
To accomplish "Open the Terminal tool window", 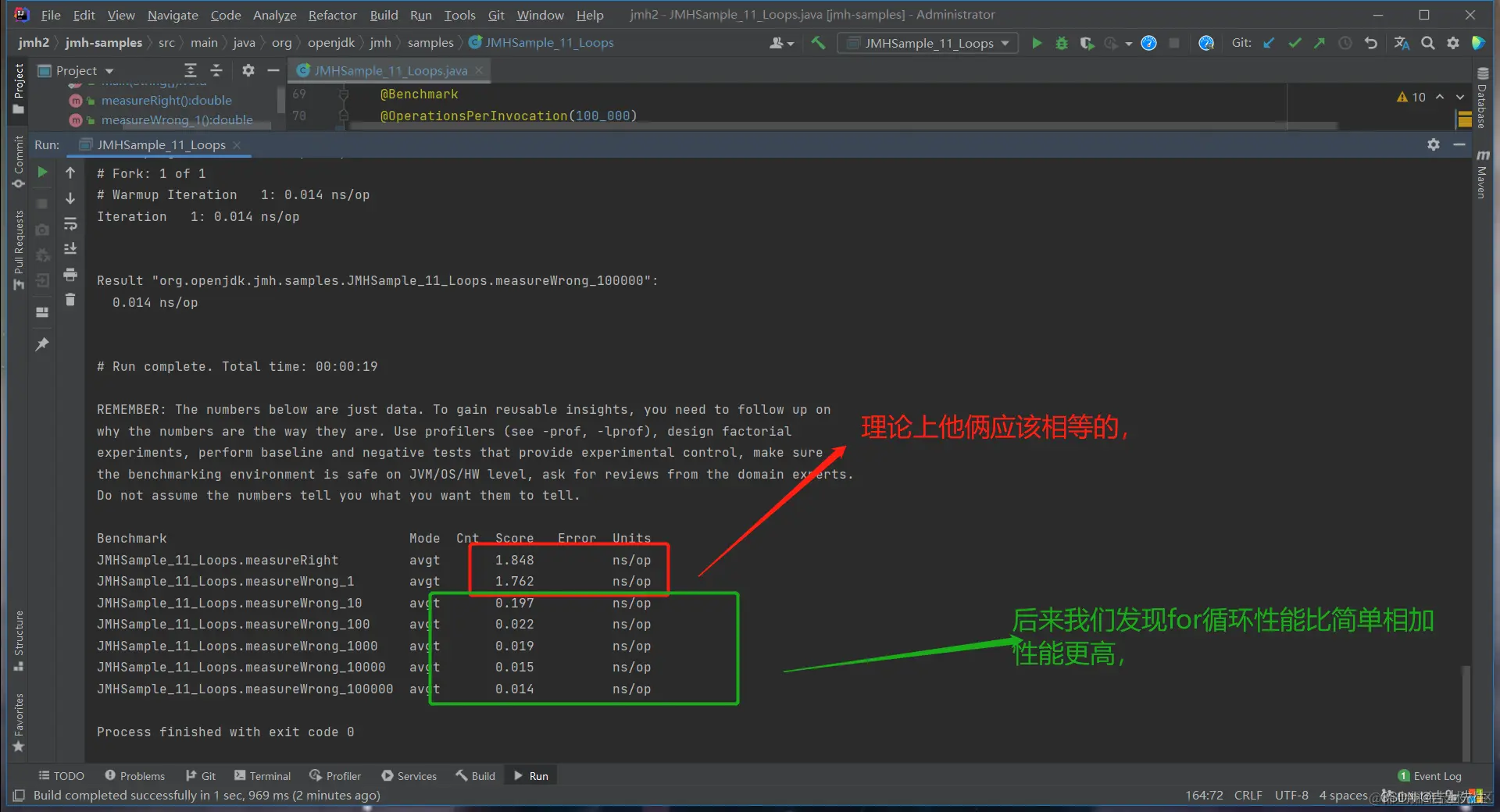I will [x=262, y=775].
